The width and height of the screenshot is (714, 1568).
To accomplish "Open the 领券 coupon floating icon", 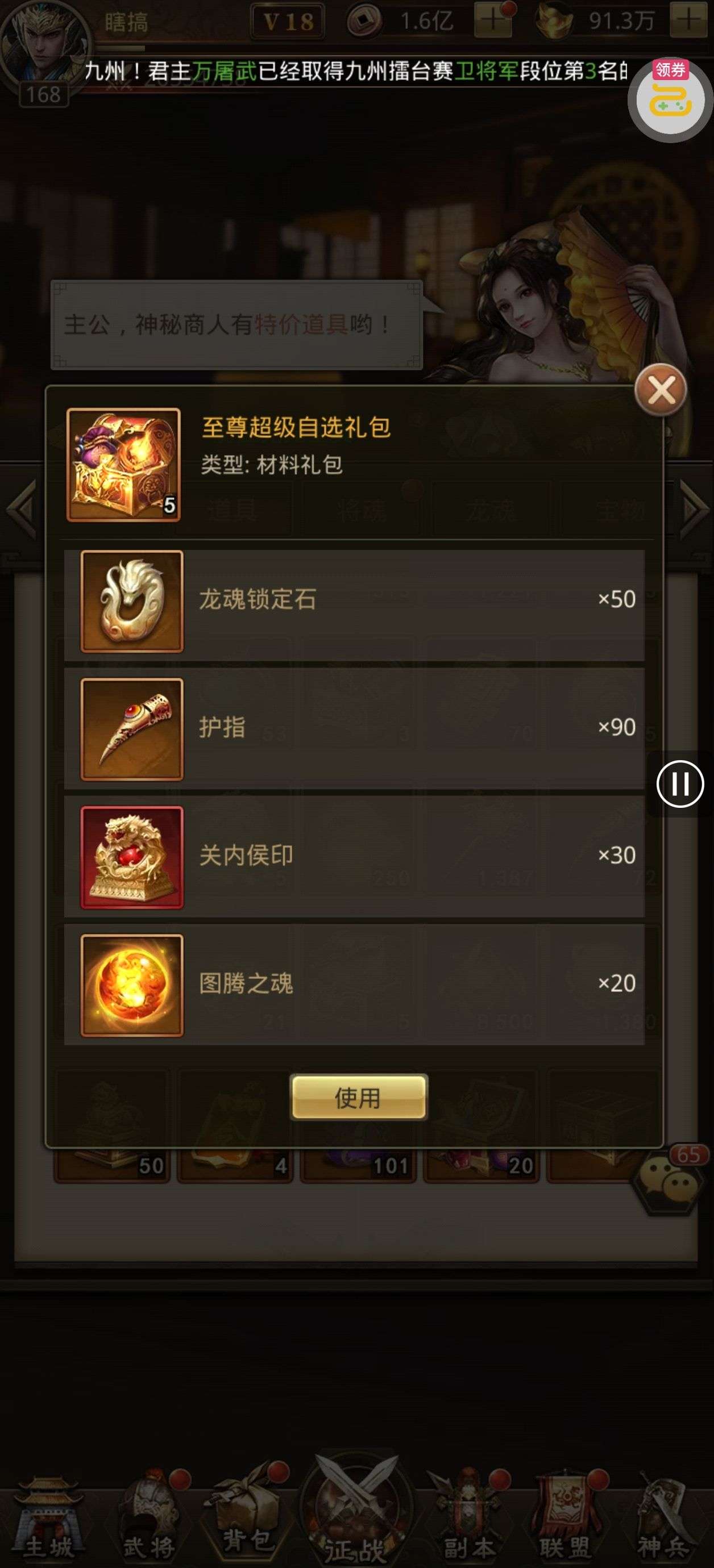I will pos(670,97).
